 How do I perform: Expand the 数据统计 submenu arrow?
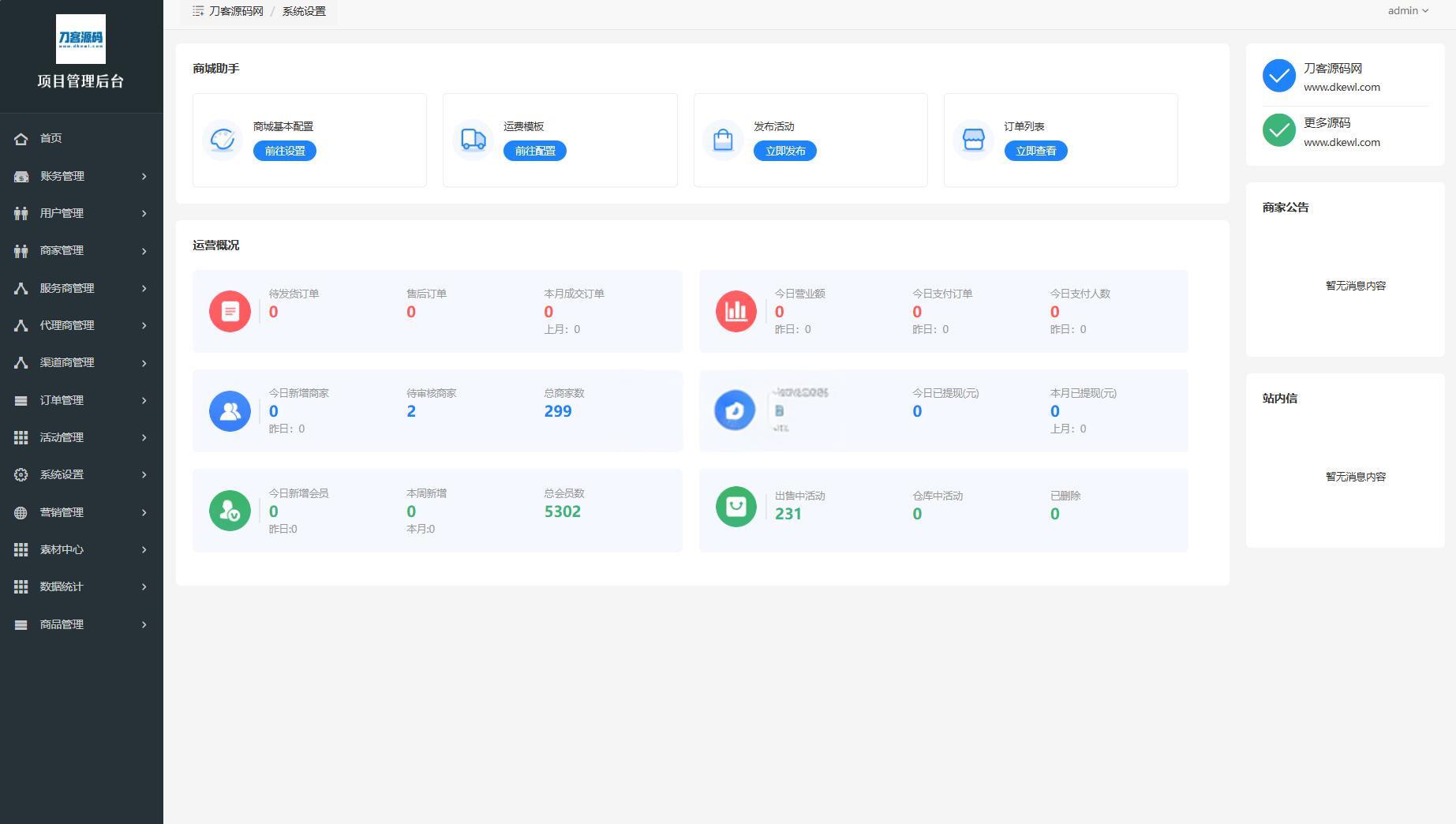tap(144, 586)
